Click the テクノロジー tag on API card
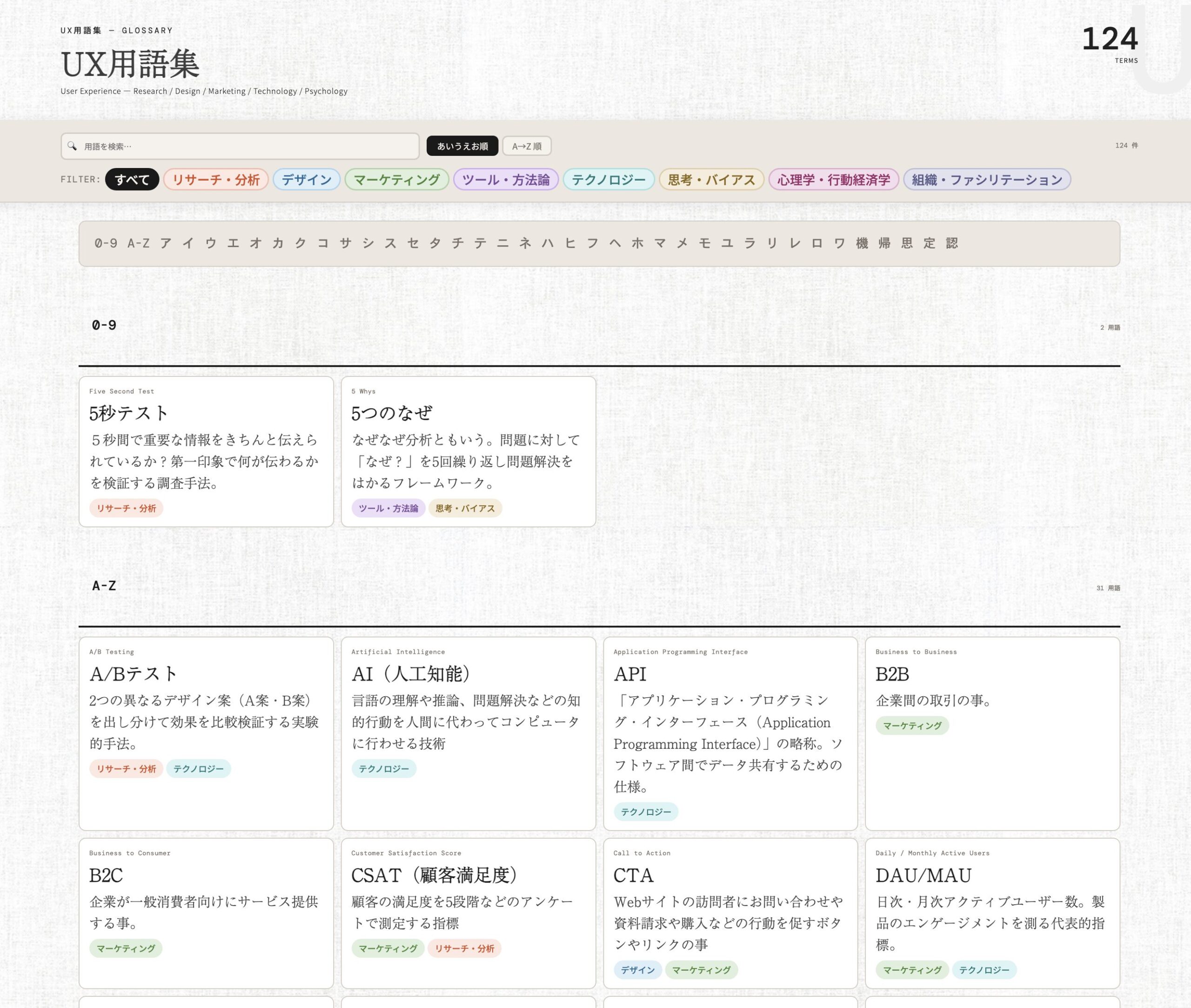The height and width of the screenshot is (1008, 1191). tap(645, 812)
